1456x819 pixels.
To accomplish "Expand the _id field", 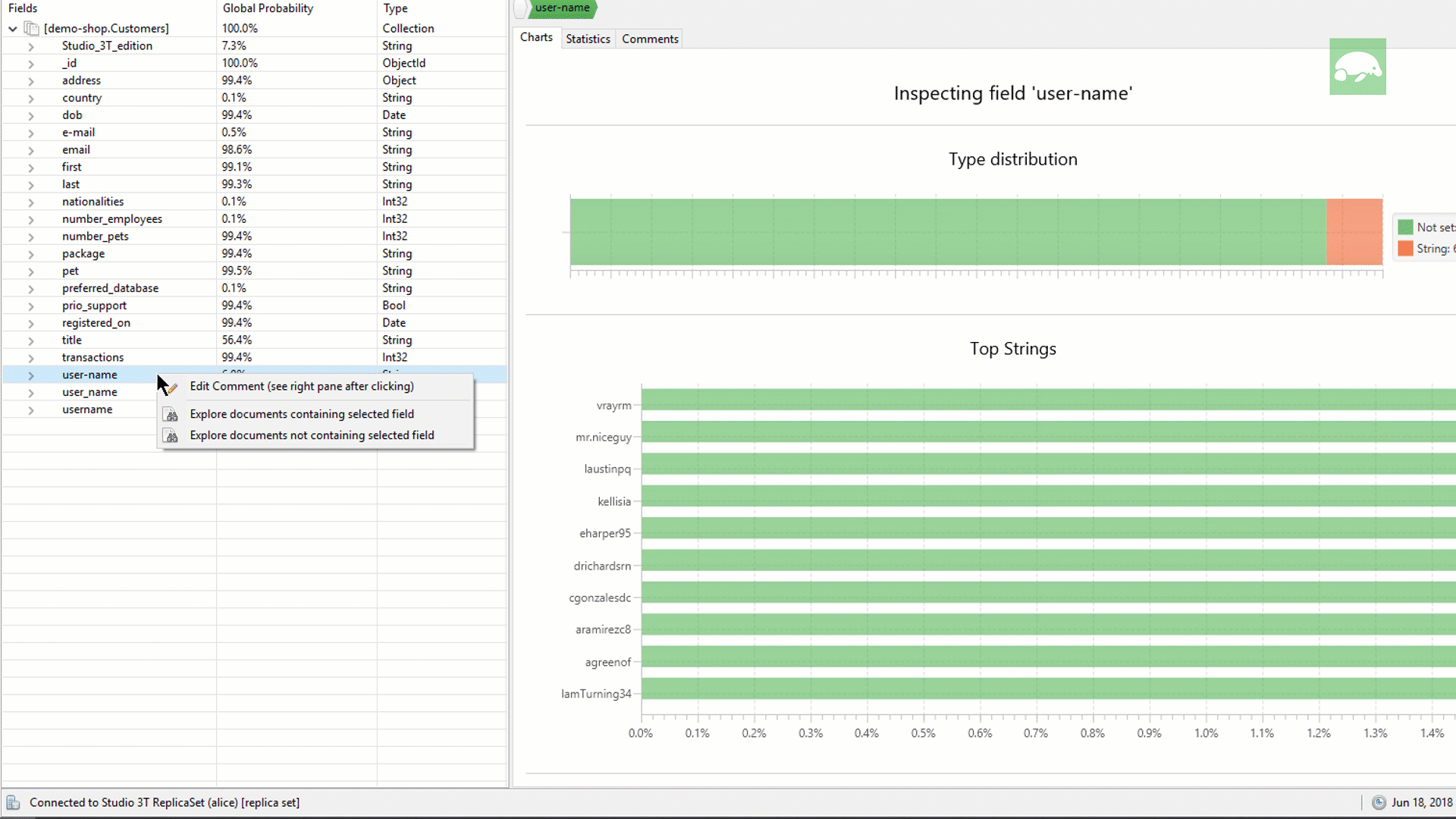I will pyautogui.click(x=31, y=64).
